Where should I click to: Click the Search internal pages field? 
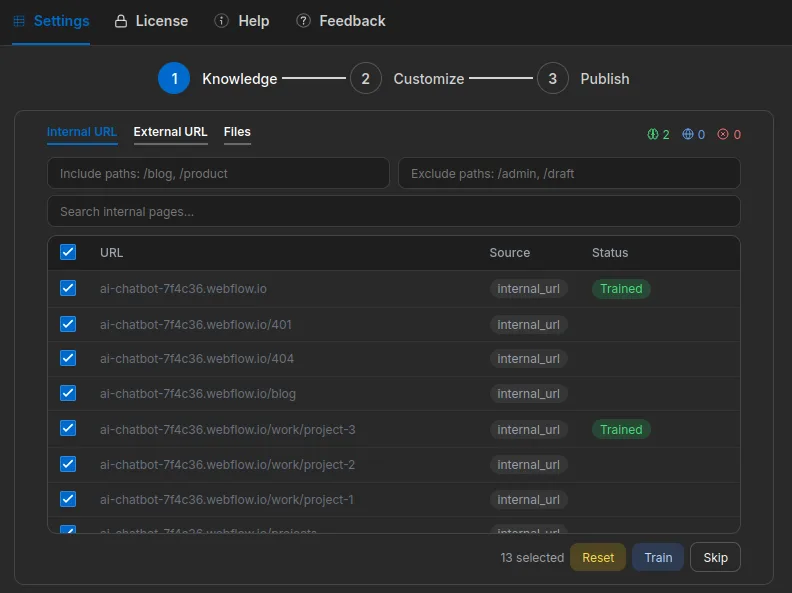(394, 211)
